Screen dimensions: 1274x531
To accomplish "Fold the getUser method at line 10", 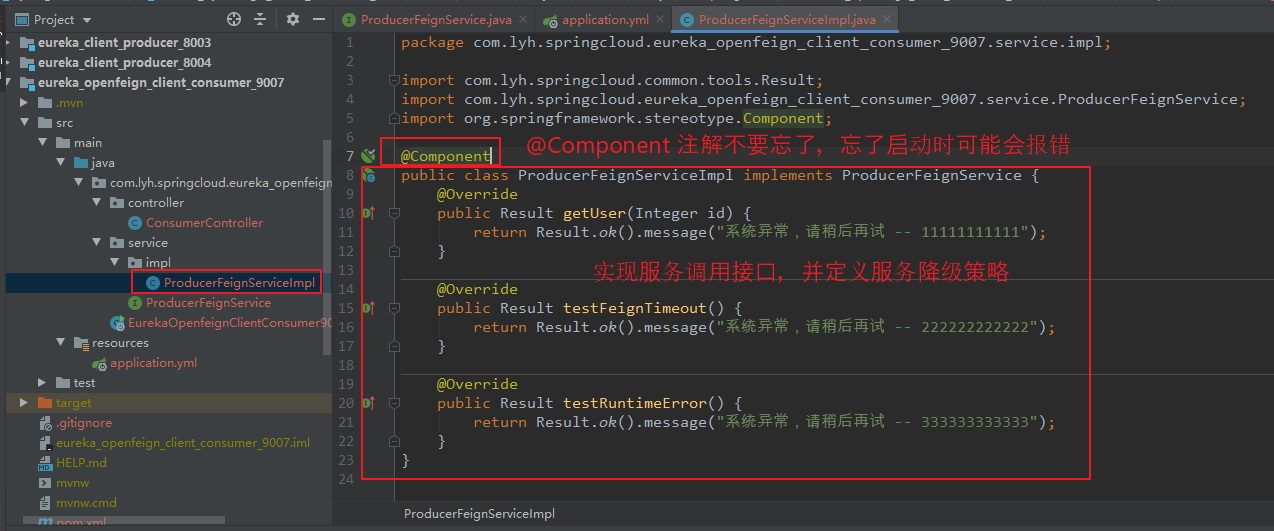I will 394,213.
